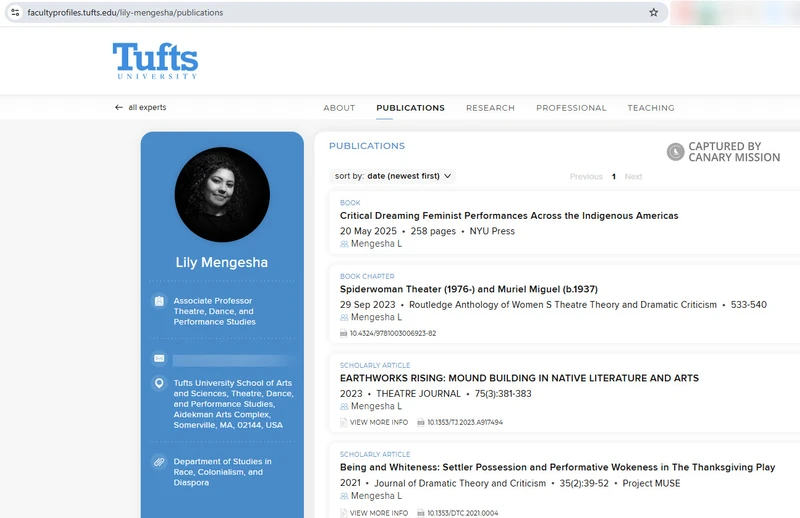
Task: Open the Research tab
Action: pos(490,108)
